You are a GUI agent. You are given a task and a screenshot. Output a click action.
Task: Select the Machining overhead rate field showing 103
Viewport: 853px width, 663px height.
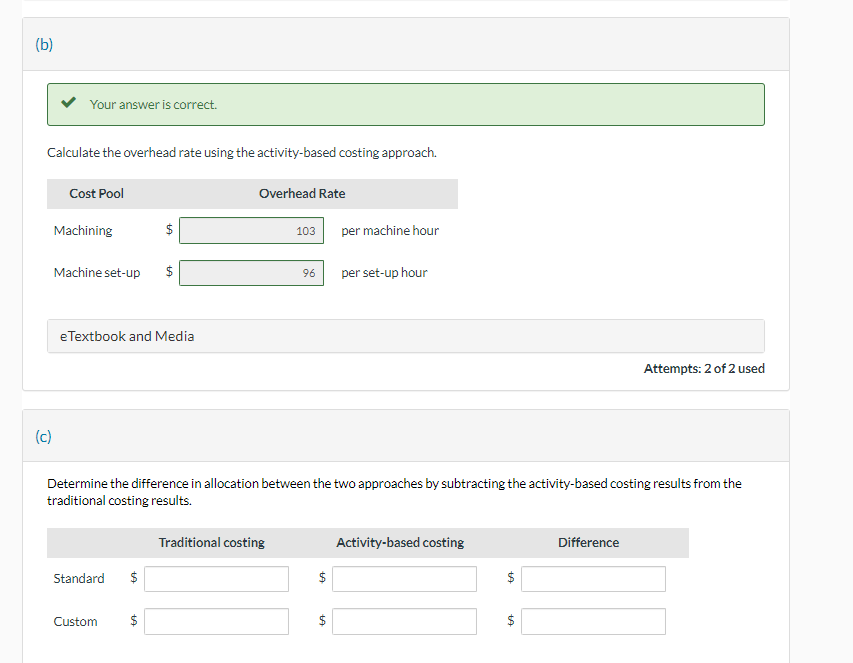coord(251,230)
